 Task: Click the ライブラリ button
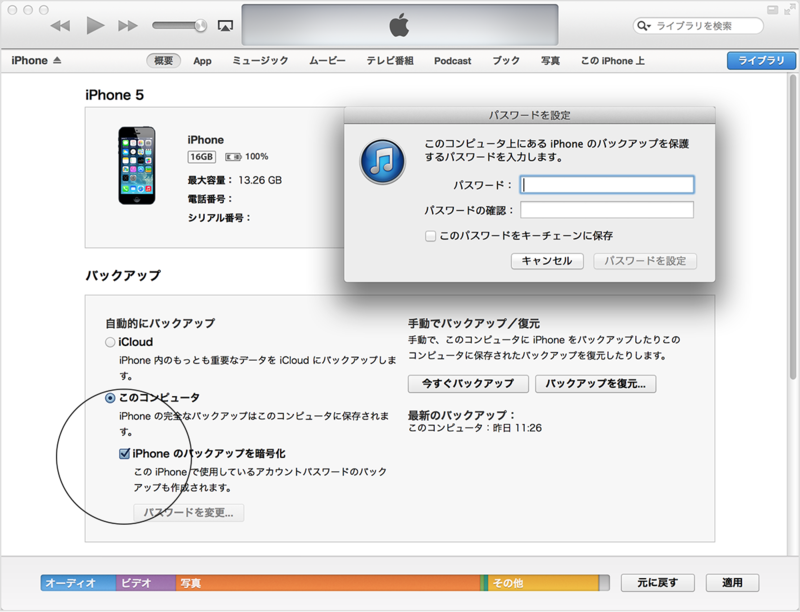(x=761, y=61)
